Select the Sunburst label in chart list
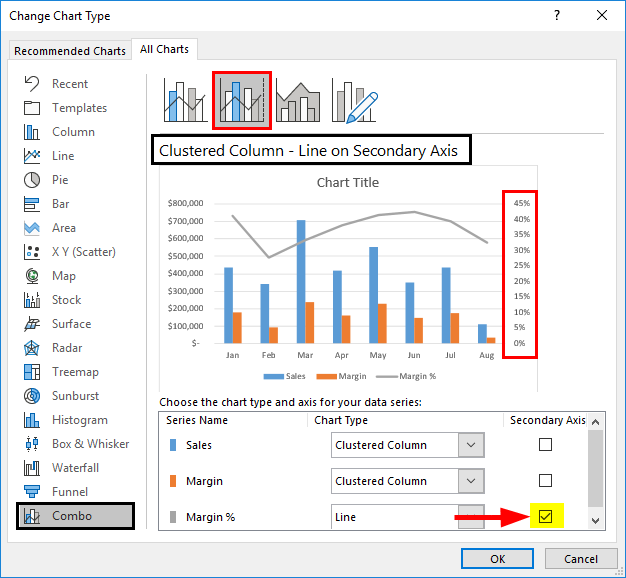Screen dimensions: 626x578 tap(75, 396)
